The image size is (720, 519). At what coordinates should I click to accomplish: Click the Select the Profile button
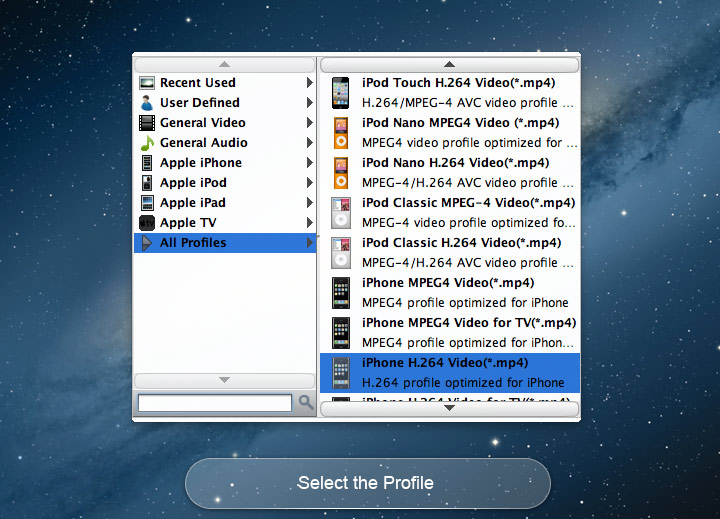367,483
